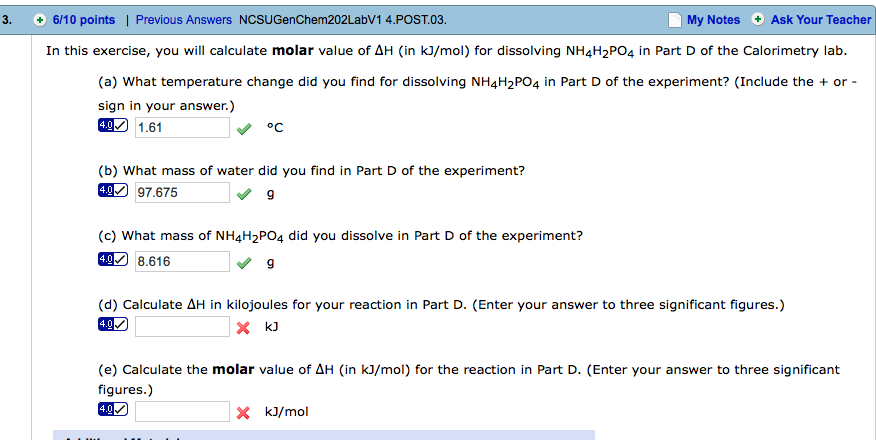Click the My Notes page icon
876x440 pixels.
click(x=675, y=20)
